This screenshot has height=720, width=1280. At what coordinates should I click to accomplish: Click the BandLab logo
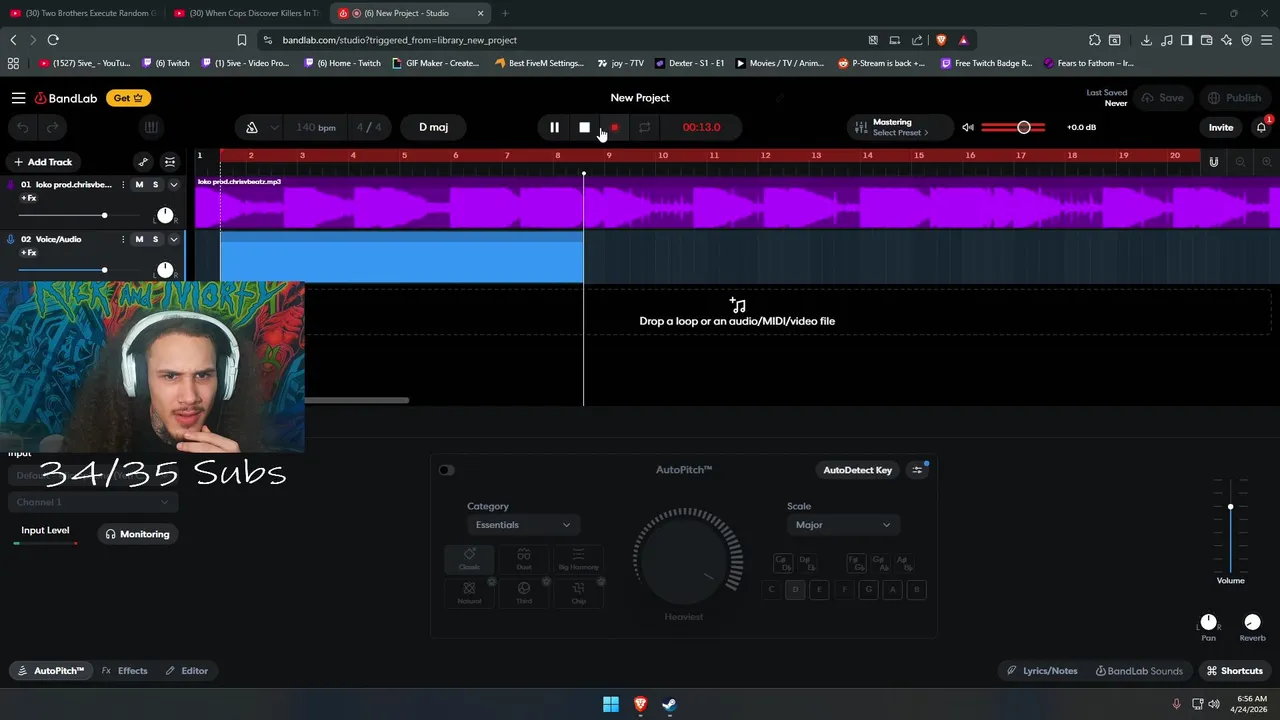point(66,98)
